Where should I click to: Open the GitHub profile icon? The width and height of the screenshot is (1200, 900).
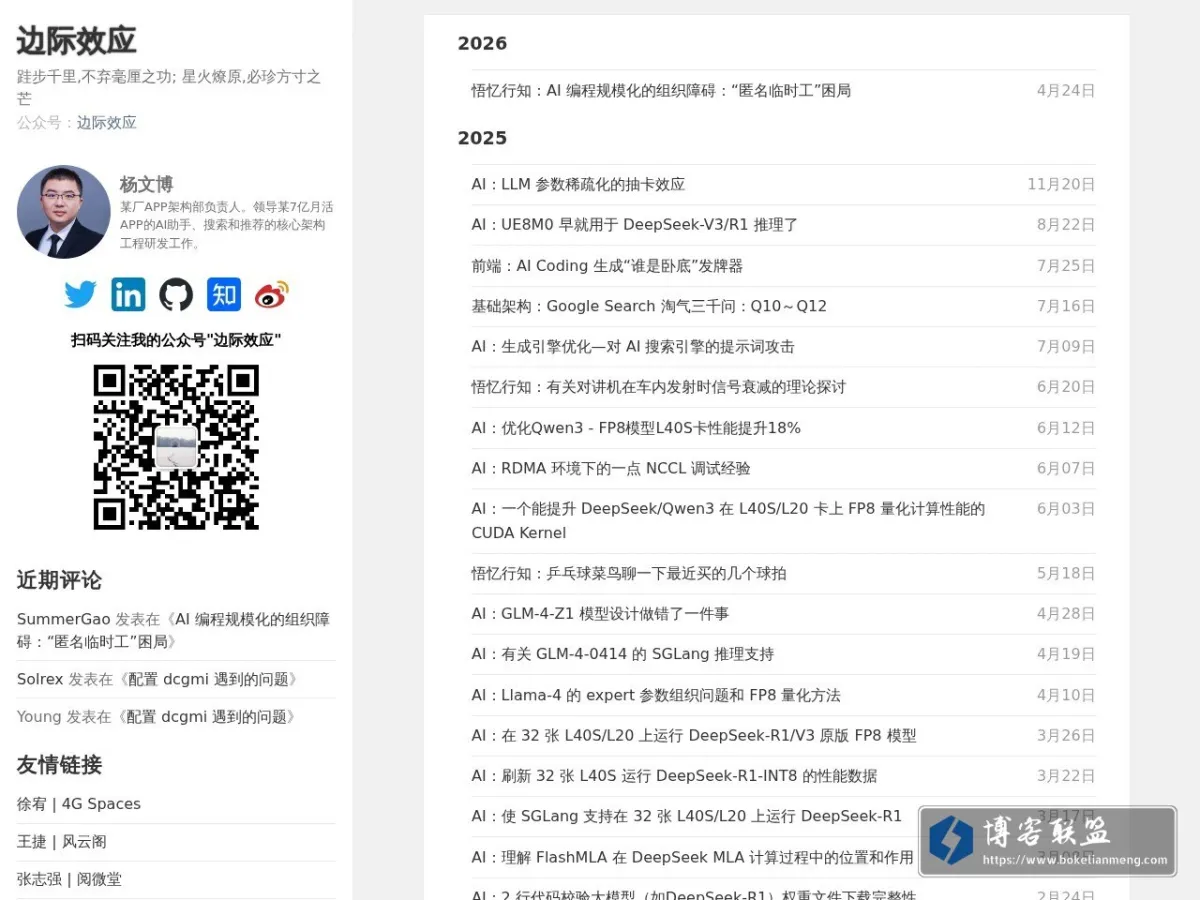point(176,294)
